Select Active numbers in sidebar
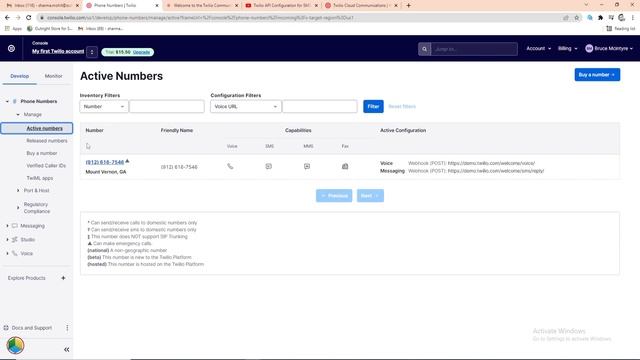This screenshot has height=360, width=640. [x=44, y=129]
